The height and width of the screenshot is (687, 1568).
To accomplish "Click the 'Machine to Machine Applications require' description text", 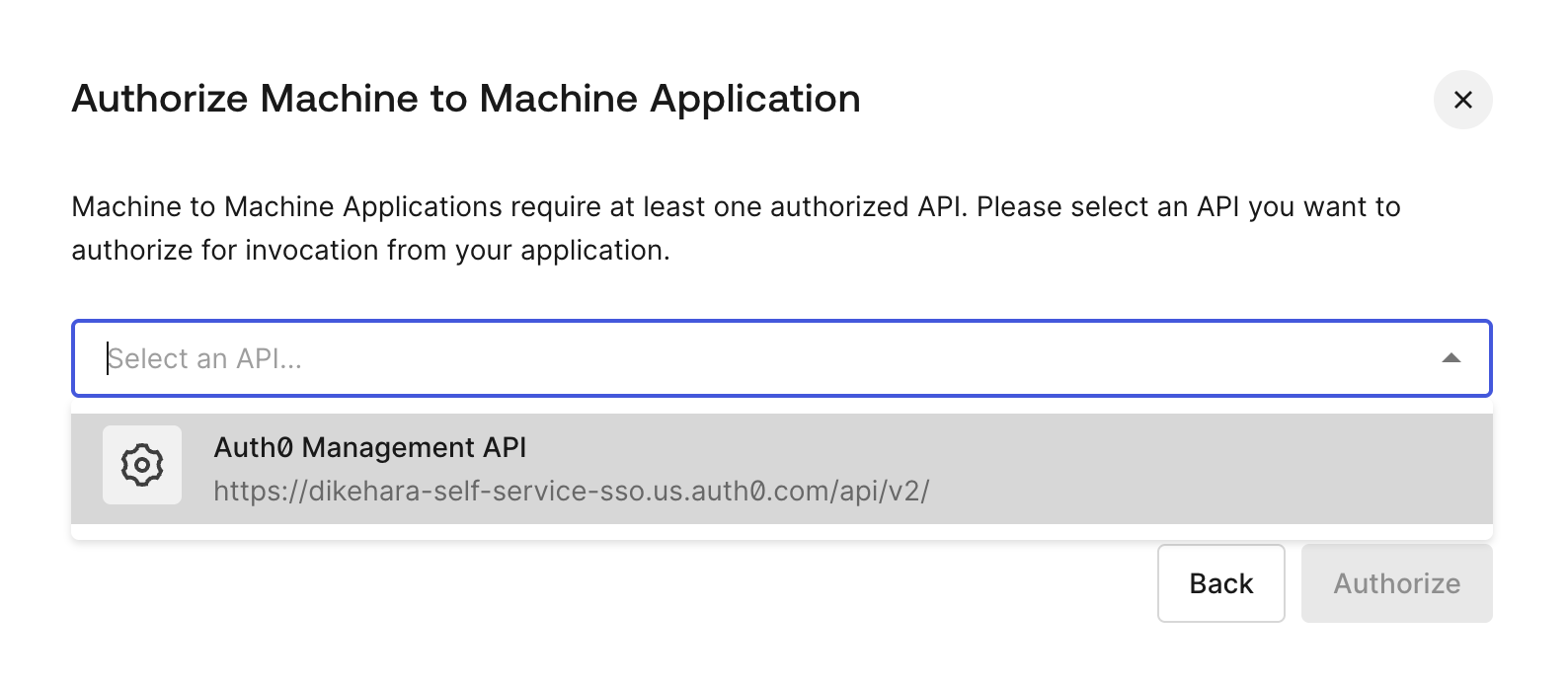I will (736, 228).
